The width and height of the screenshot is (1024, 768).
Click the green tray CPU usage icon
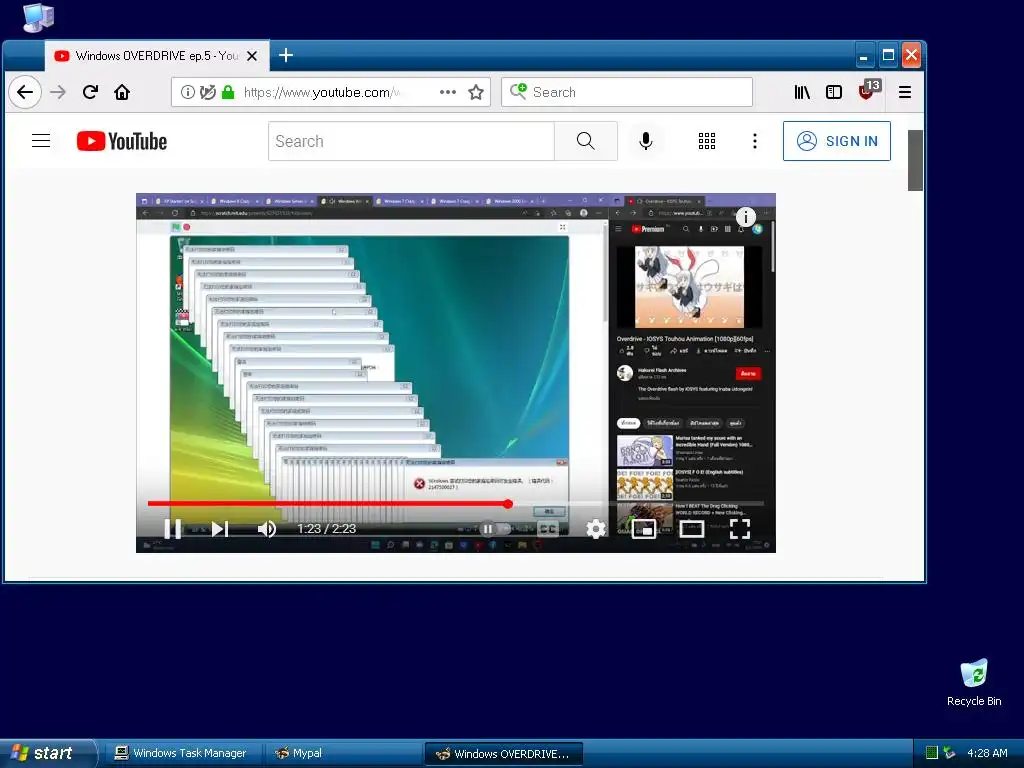(932, 753)
